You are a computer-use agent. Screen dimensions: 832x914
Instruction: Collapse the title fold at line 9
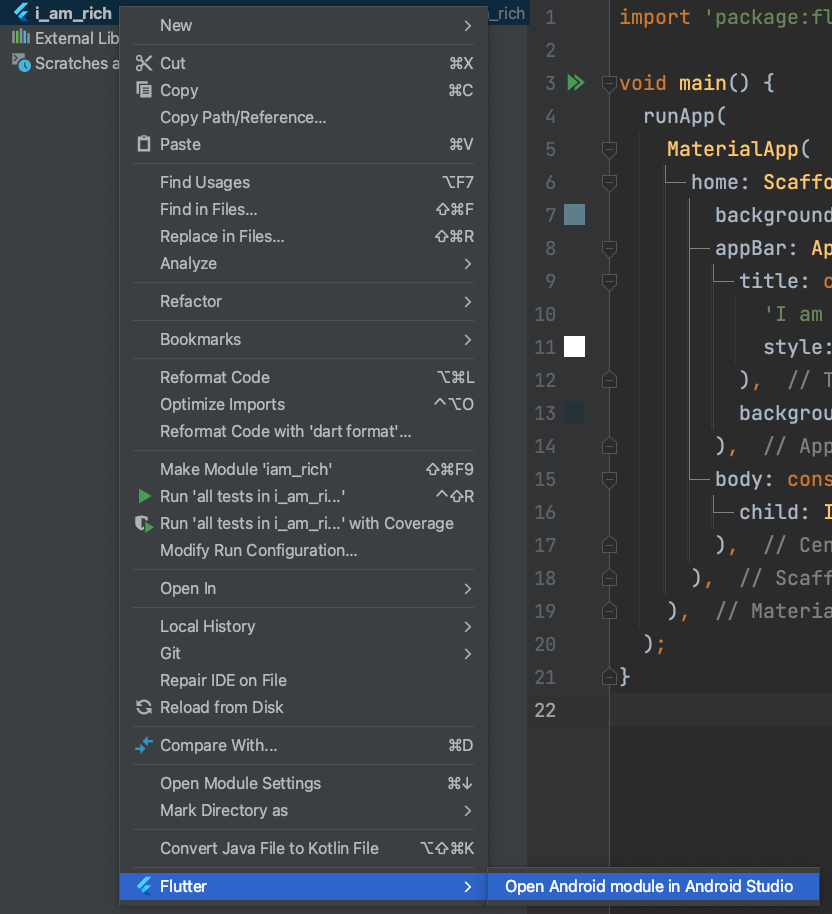[609, 282]
